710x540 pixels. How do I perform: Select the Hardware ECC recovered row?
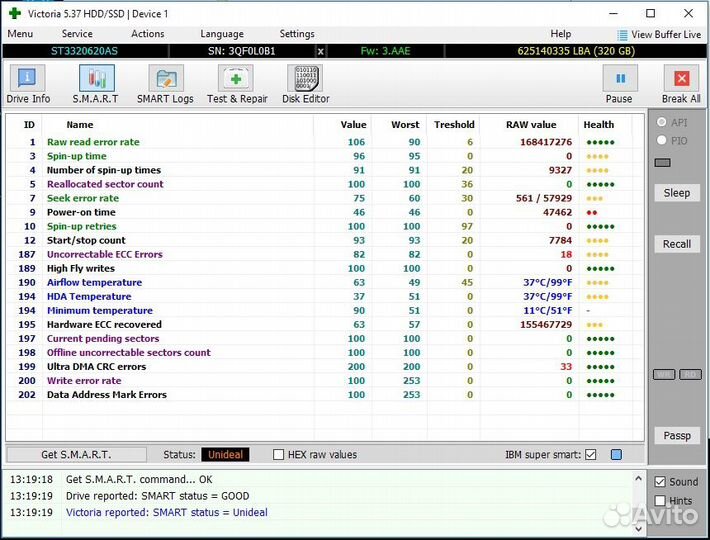(324, 324)
